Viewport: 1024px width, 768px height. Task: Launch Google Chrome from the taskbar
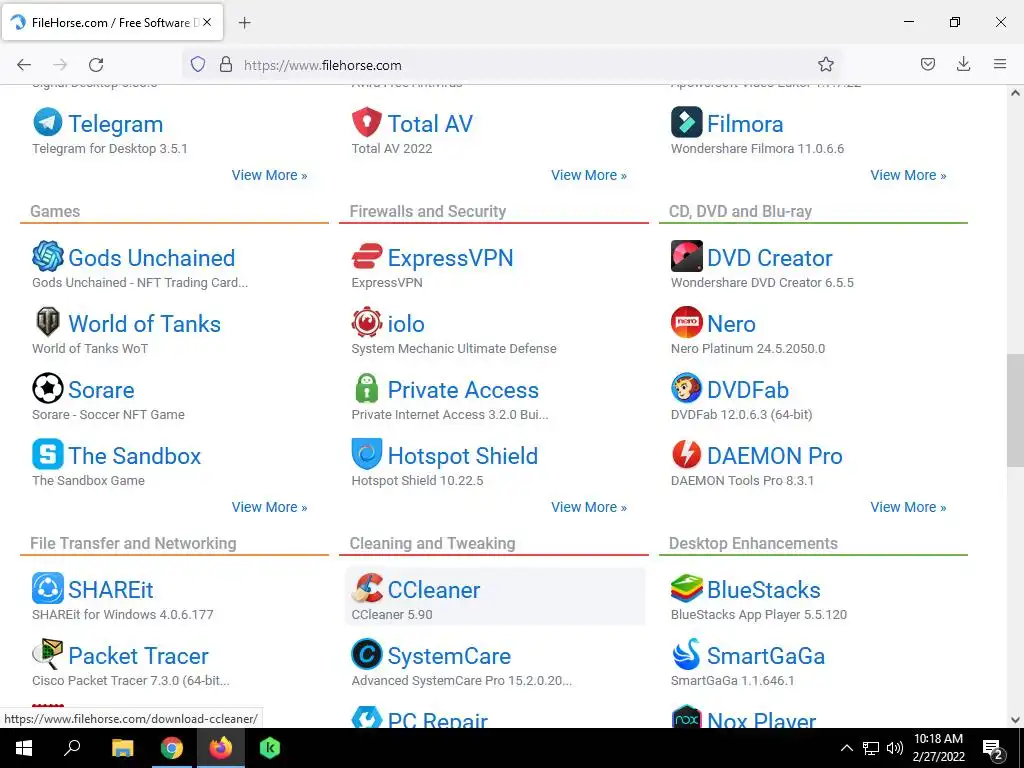click(172, 748)
